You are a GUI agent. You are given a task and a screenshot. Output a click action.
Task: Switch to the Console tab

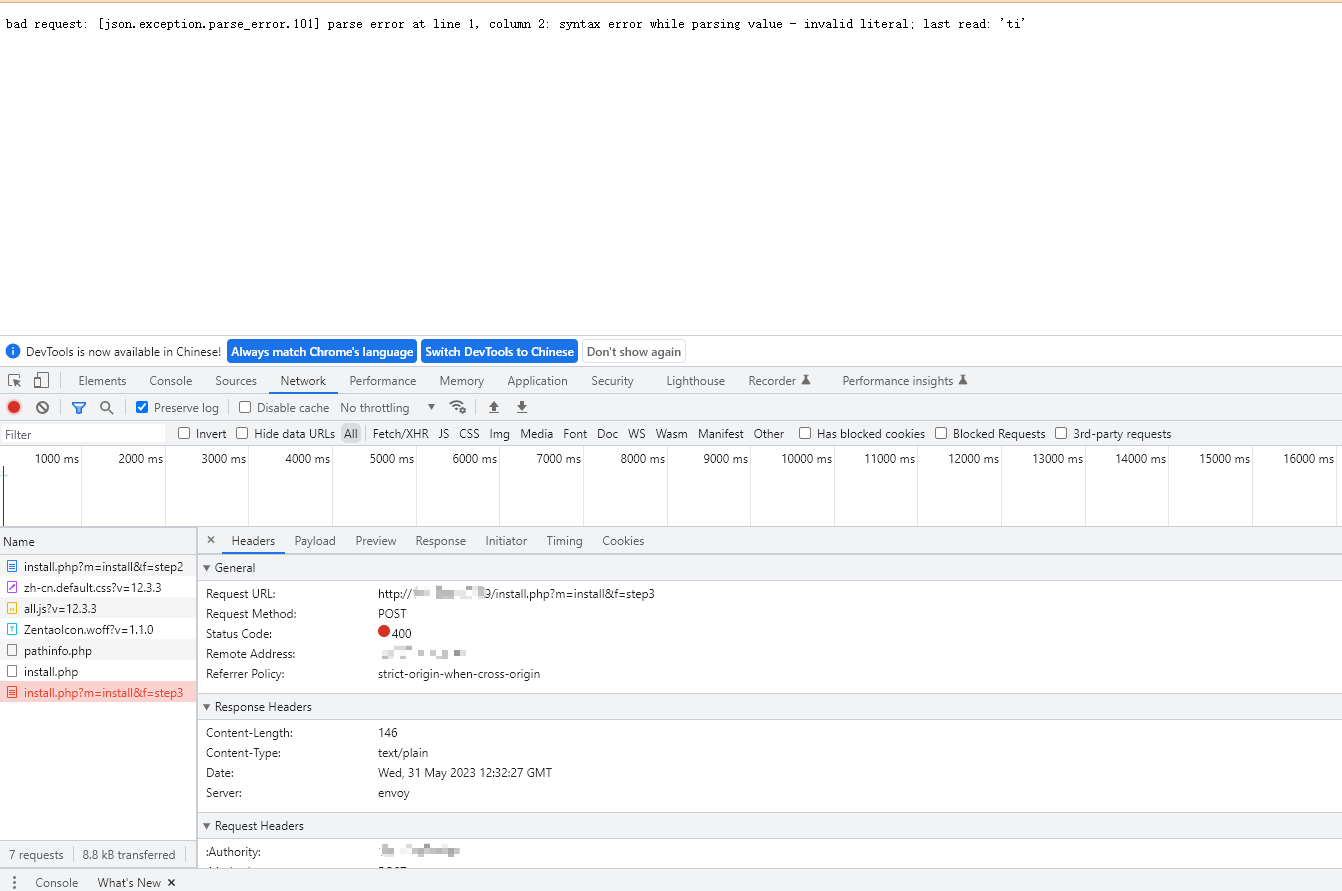[x=170, y=380]
